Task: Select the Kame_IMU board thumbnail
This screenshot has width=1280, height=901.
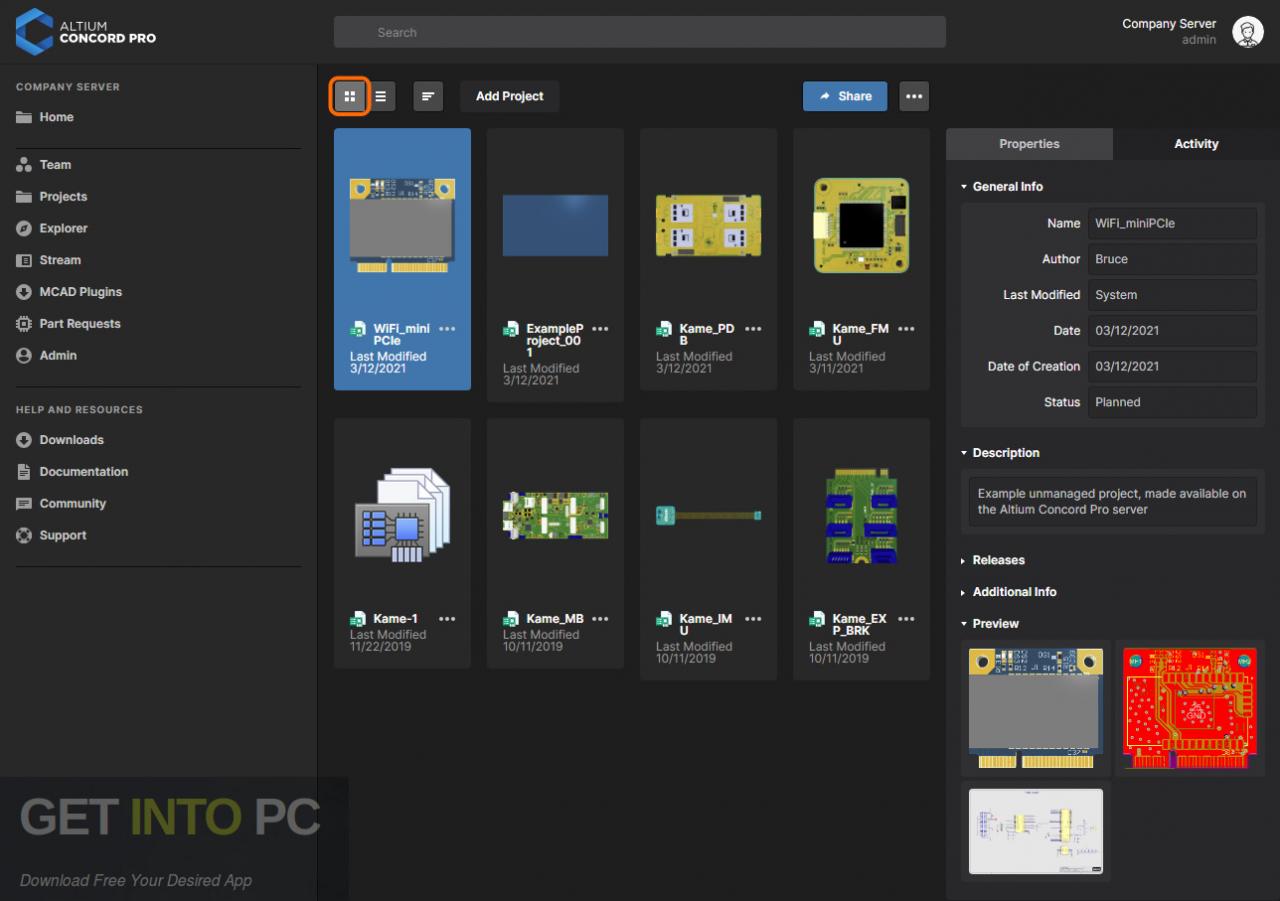Action: 708,515
